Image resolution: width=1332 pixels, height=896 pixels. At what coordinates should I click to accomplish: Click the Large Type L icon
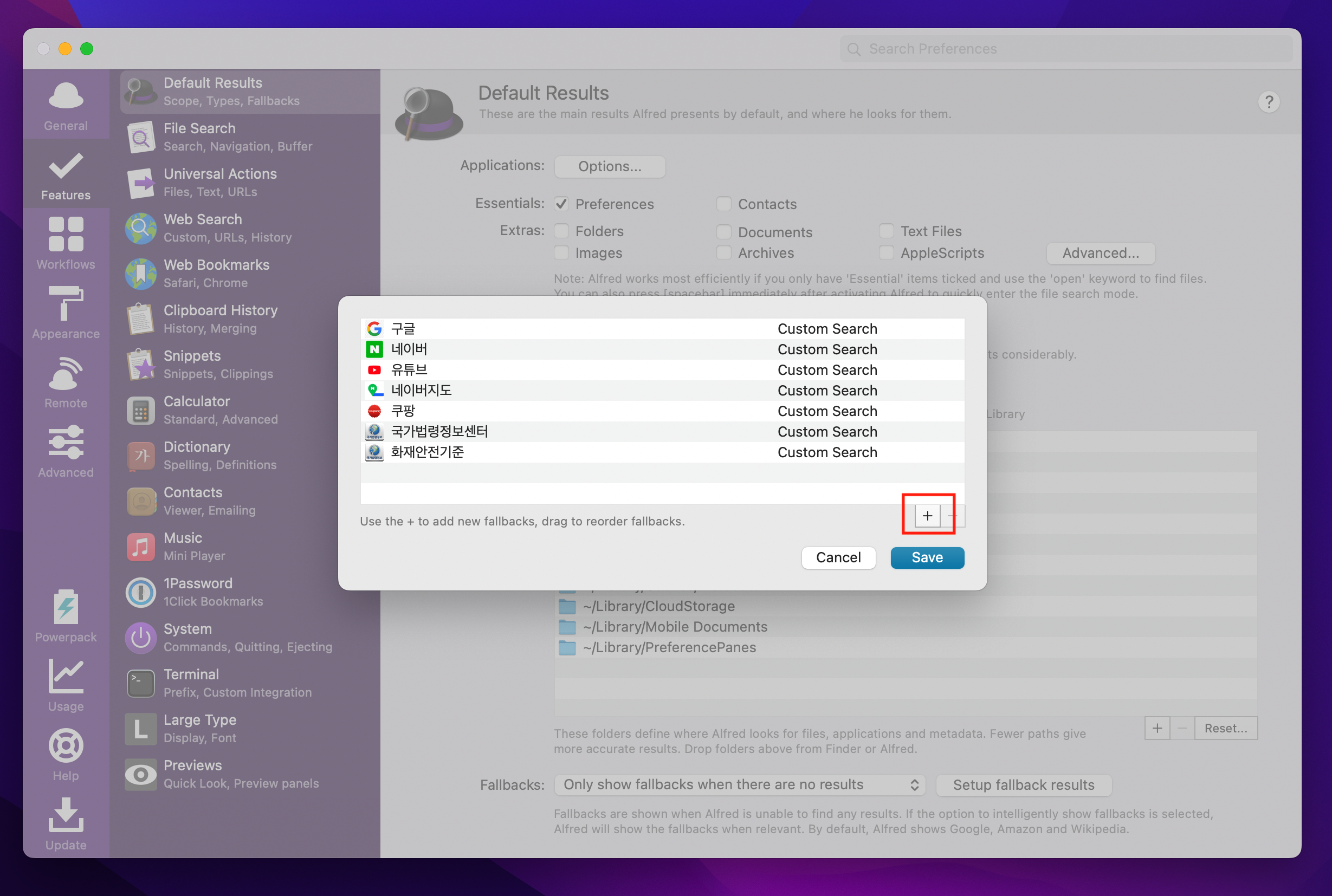pos(141,729)
